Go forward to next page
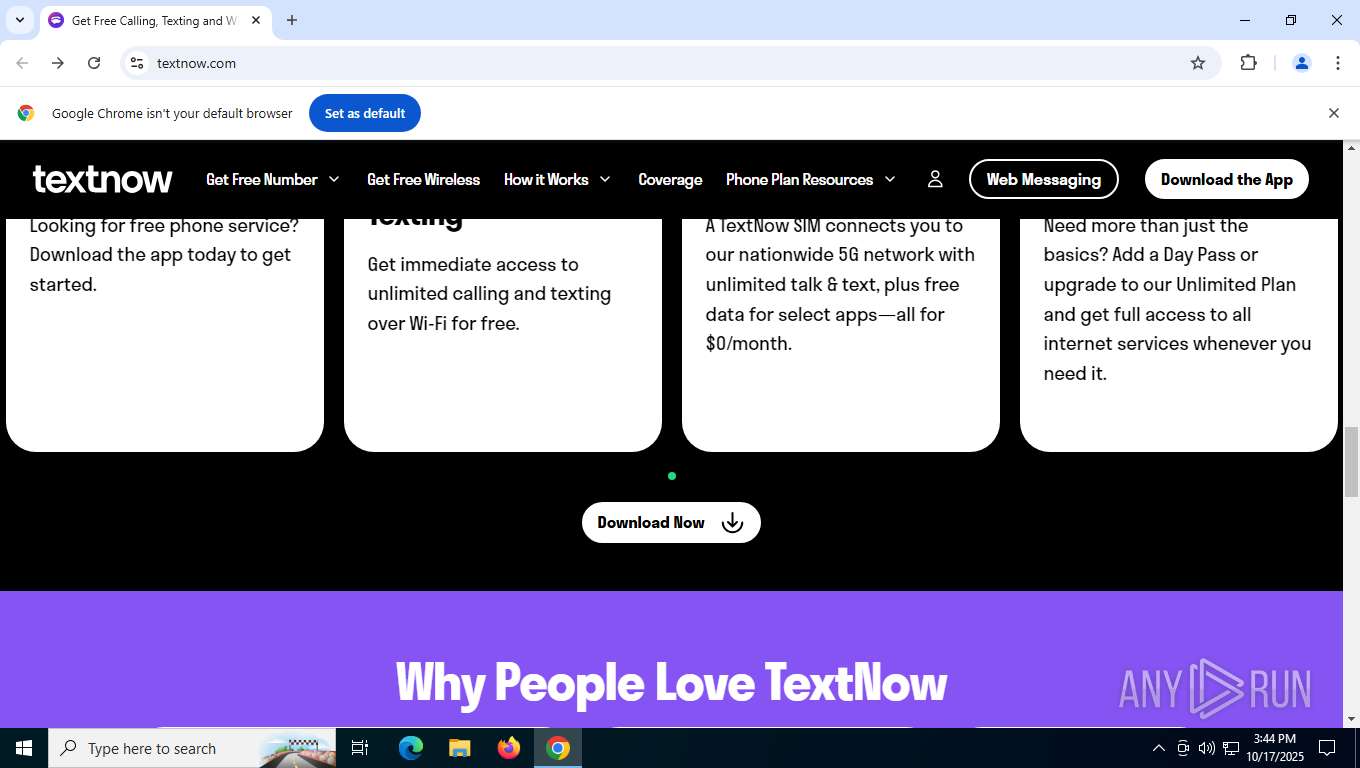1360x768 pixels. pos(58,63)
